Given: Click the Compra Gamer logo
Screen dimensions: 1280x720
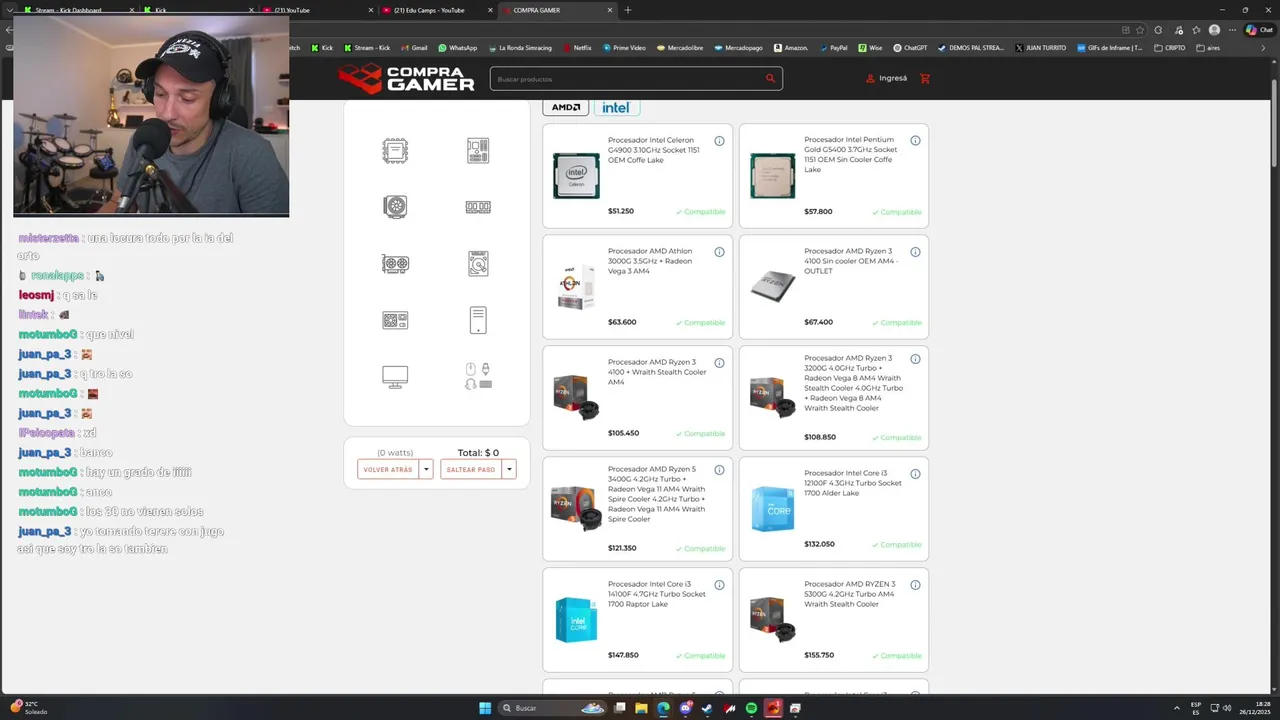Looking at the screenshot, I should point(406,78).
